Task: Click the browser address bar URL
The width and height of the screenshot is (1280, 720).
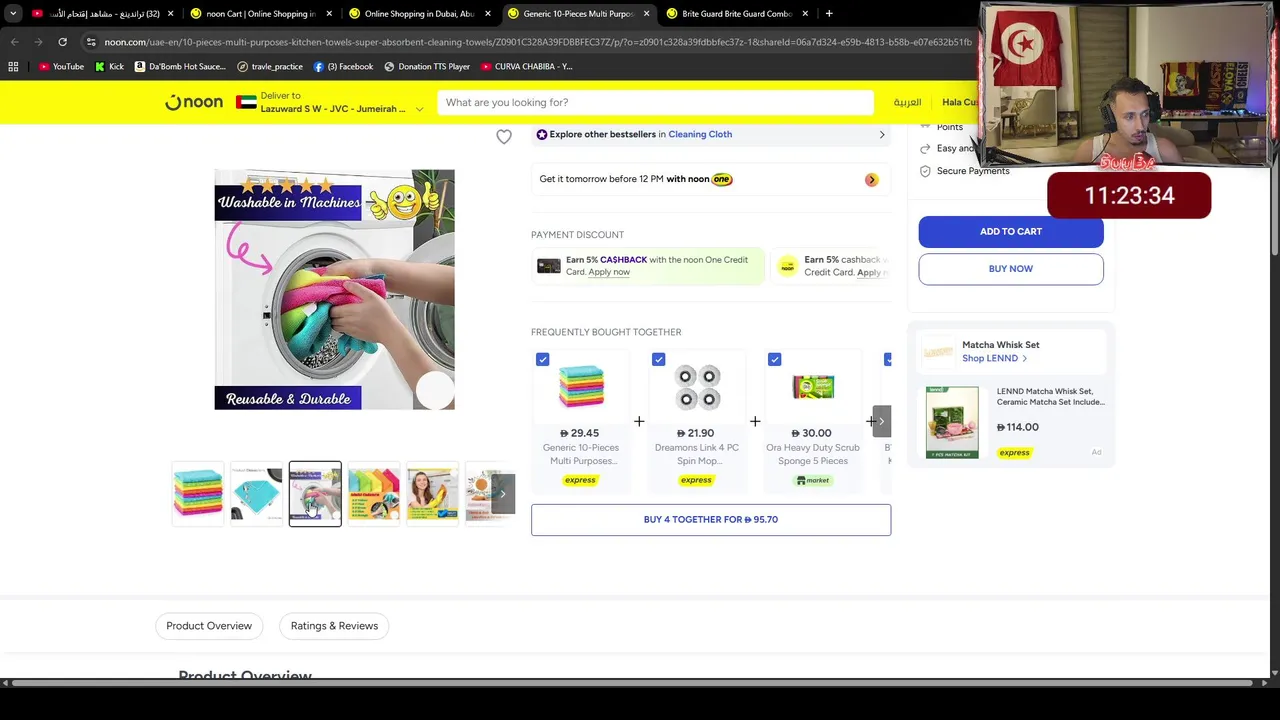Action: [538, 42]
